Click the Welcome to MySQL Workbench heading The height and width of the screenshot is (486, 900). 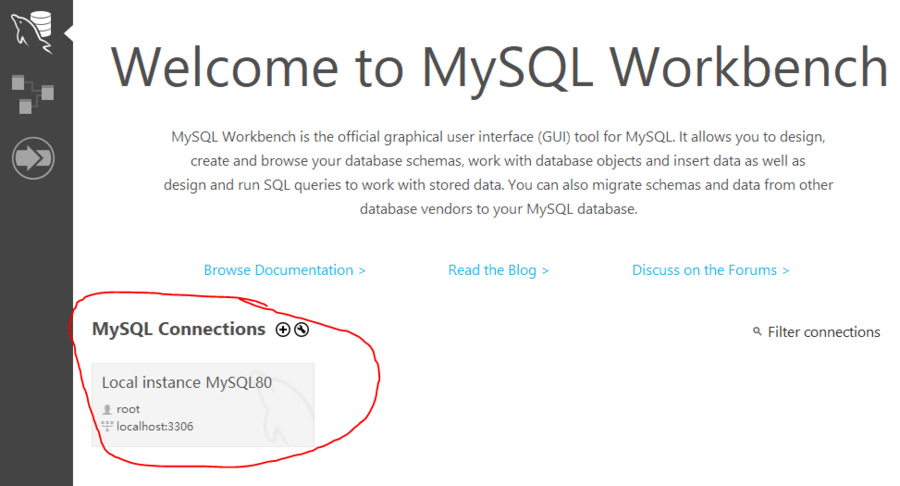point(499,68)
